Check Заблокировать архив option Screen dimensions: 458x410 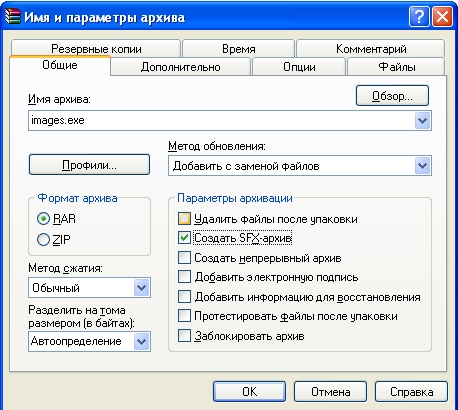coord(184,336)
